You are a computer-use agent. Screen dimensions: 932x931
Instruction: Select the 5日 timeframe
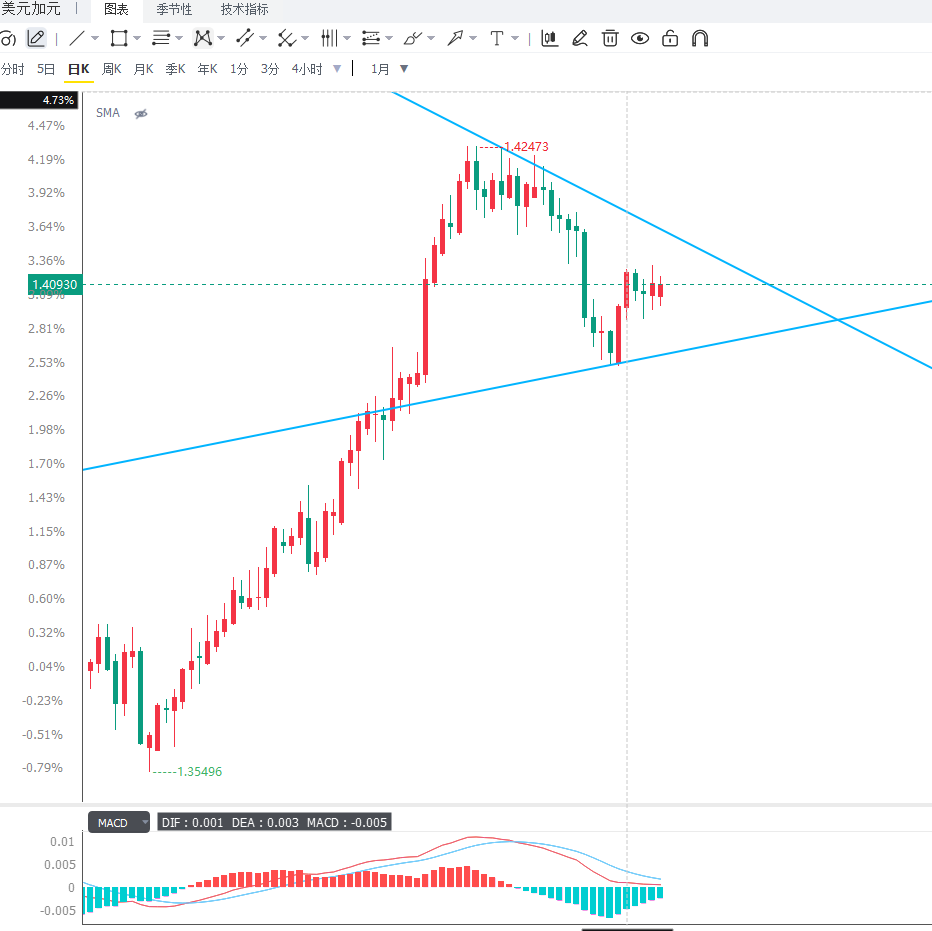[x=46, y=69]
